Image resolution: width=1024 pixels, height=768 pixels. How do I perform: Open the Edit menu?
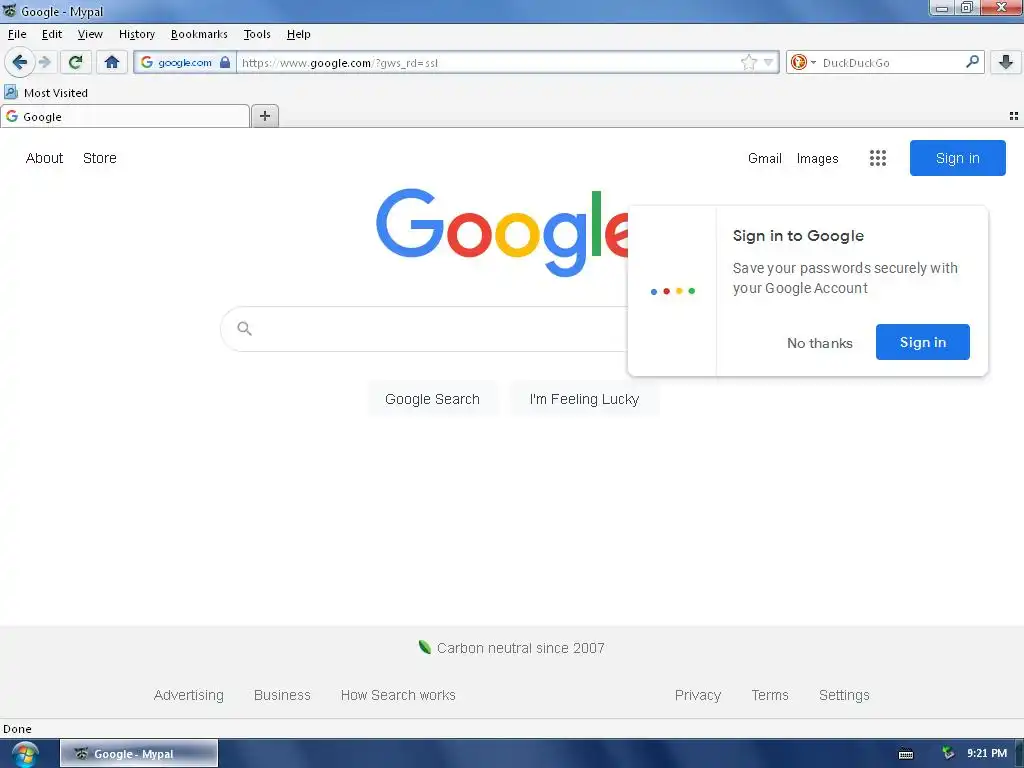coord(52,34)
